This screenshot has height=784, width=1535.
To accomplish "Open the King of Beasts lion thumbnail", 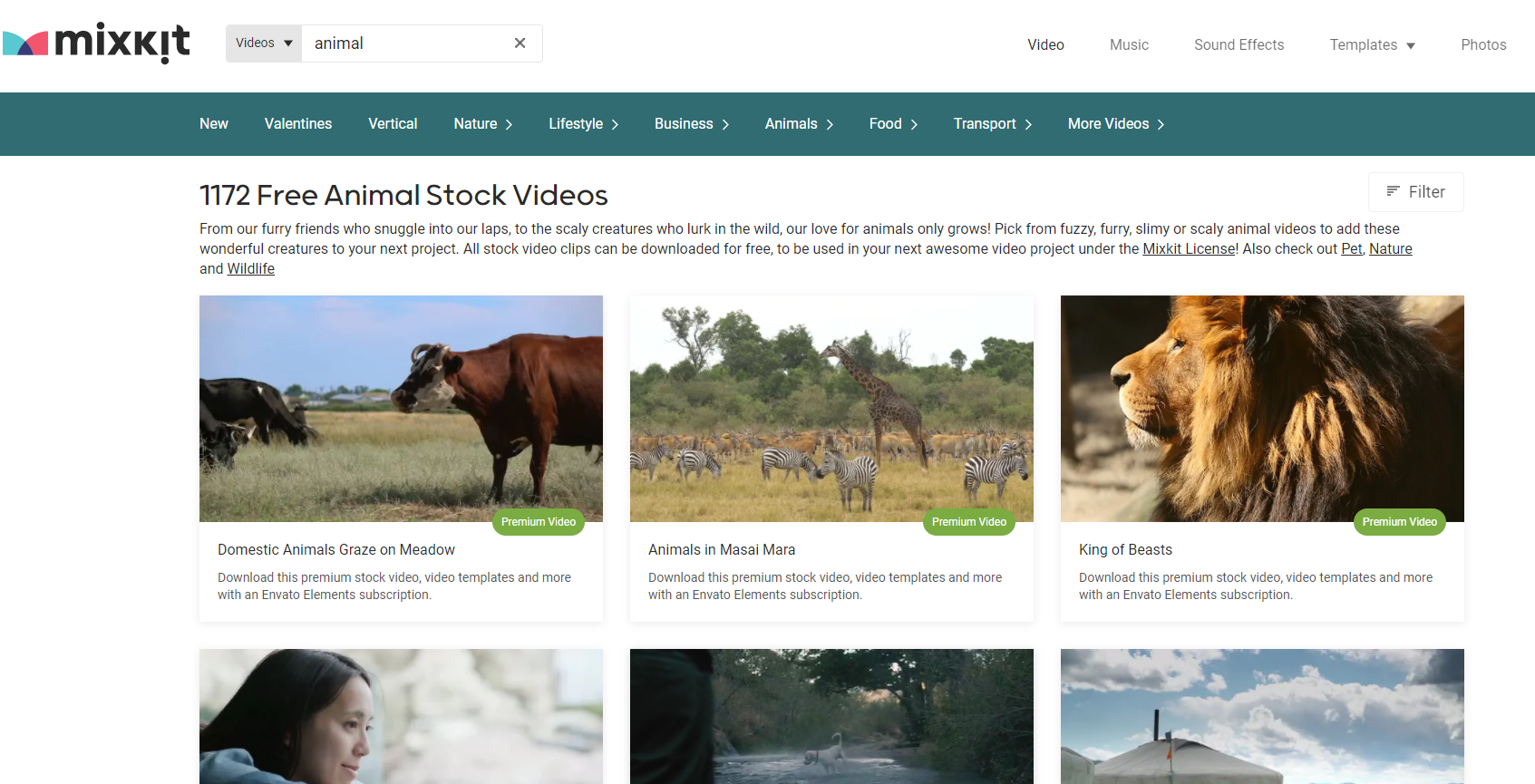I will click(x=1262, y=409).
